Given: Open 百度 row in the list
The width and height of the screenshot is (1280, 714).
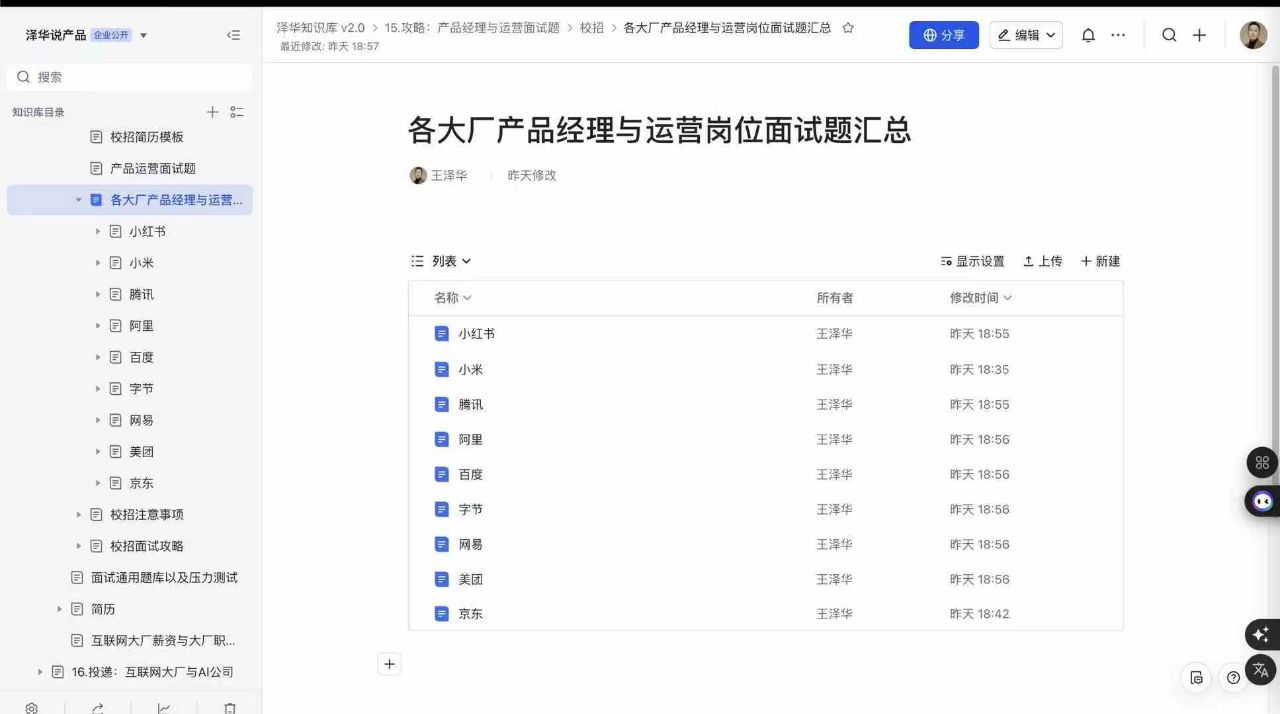Looking at the screenshot, I should 765,474.
